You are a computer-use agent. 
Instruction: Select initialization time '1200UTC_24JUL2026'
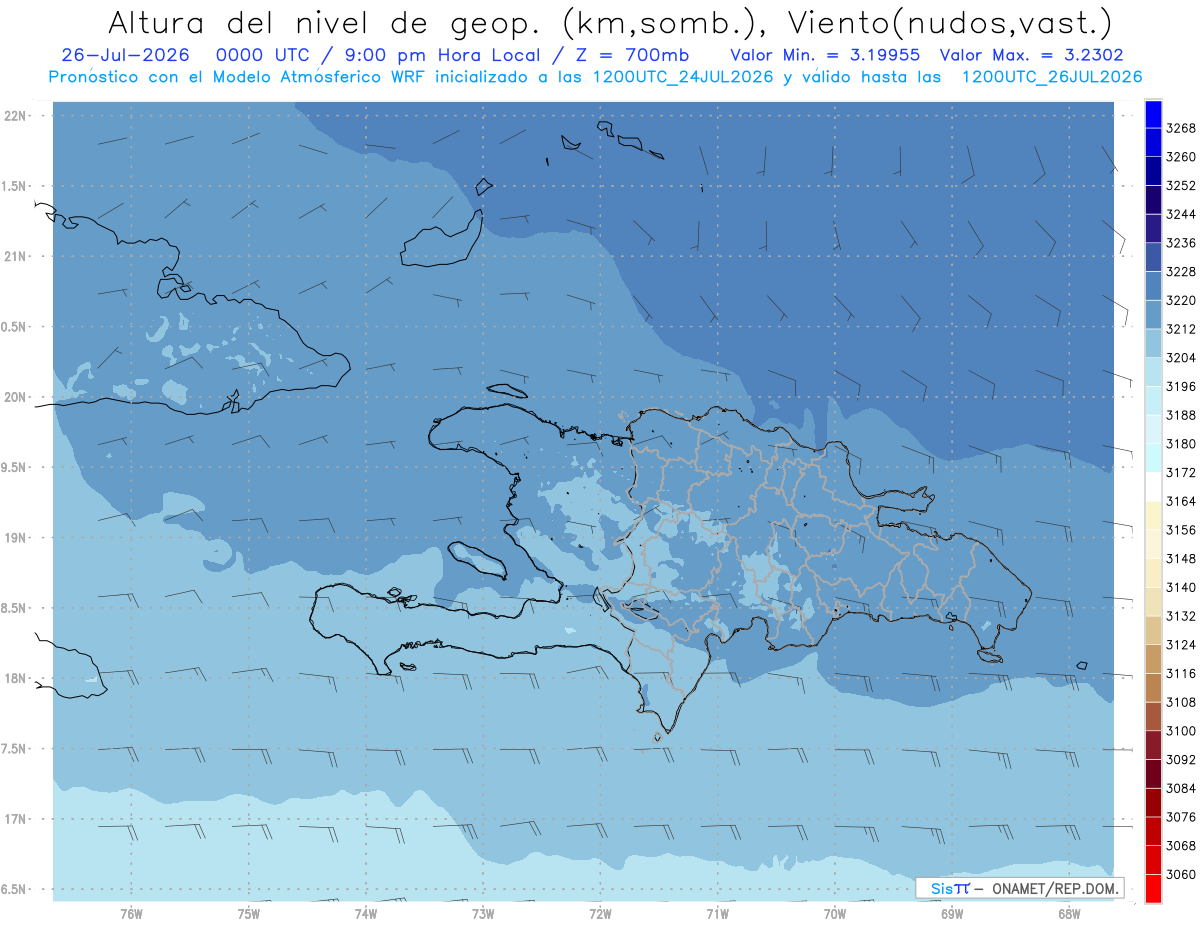(x=683, y=77)
